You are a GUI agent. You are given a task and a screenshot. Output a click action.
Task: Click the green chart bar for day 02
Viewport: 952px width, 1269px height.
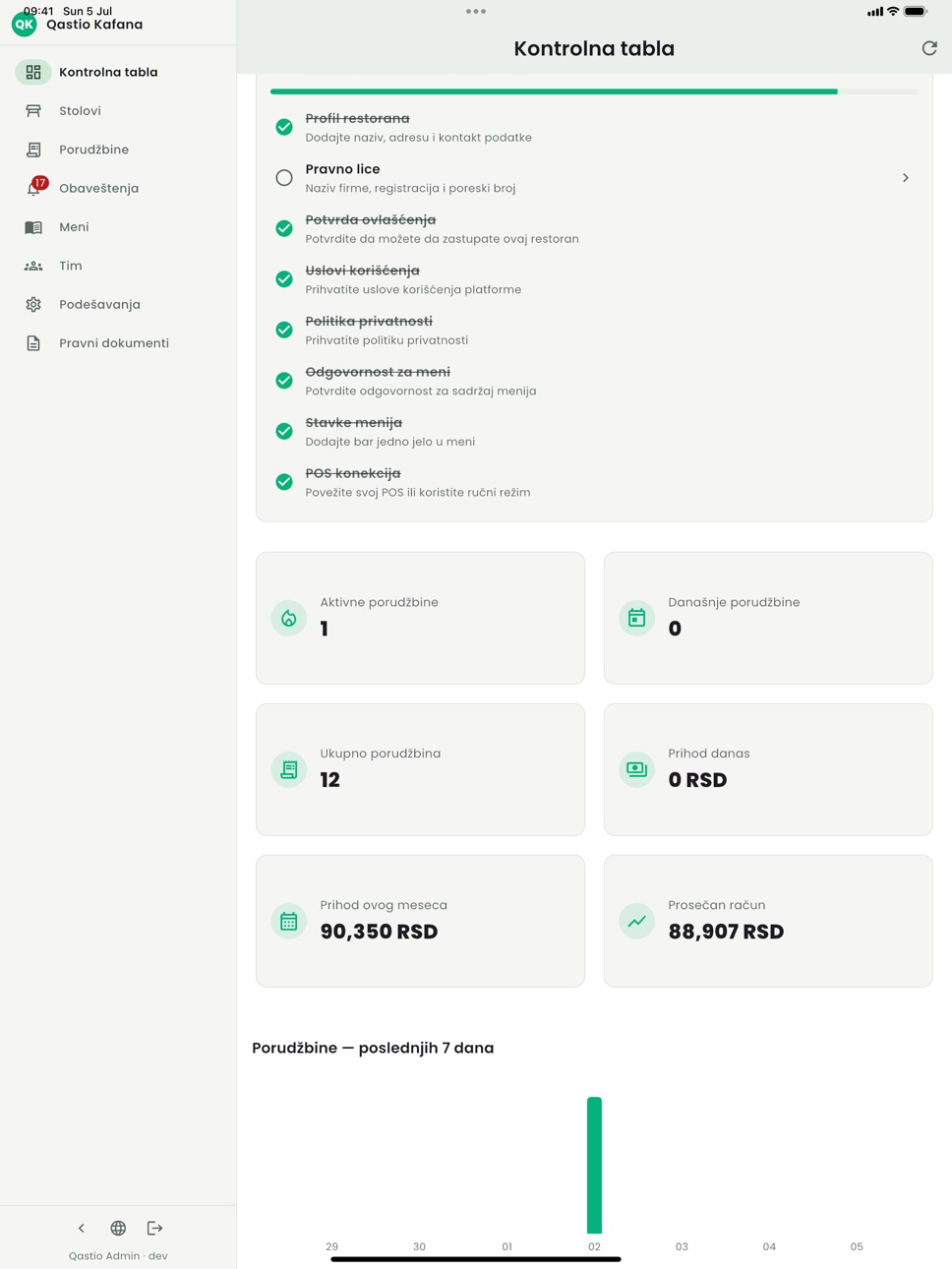pyautogui.click(x=594, y=1165)
